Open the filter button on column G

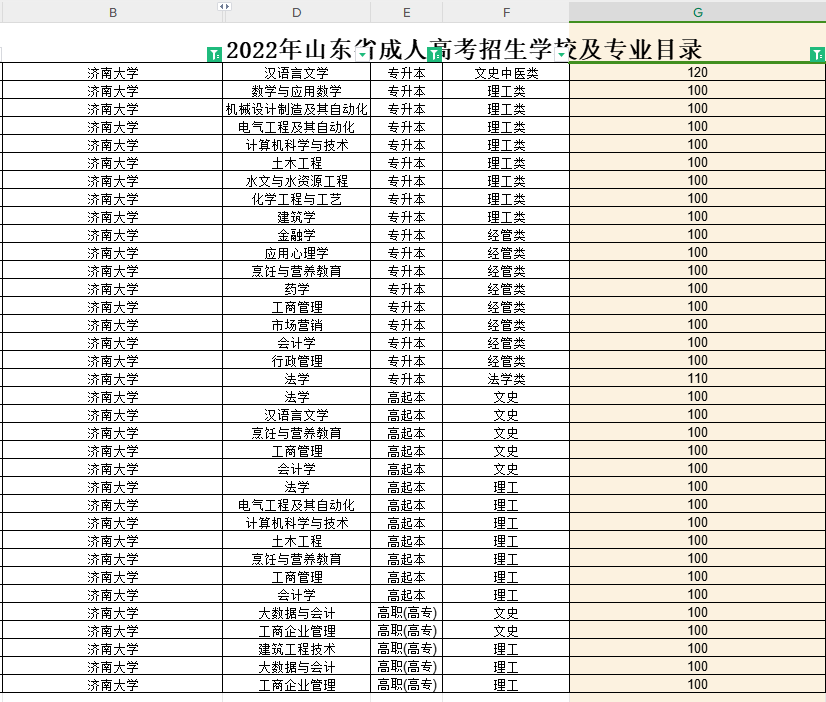click(x=817, y=54)
